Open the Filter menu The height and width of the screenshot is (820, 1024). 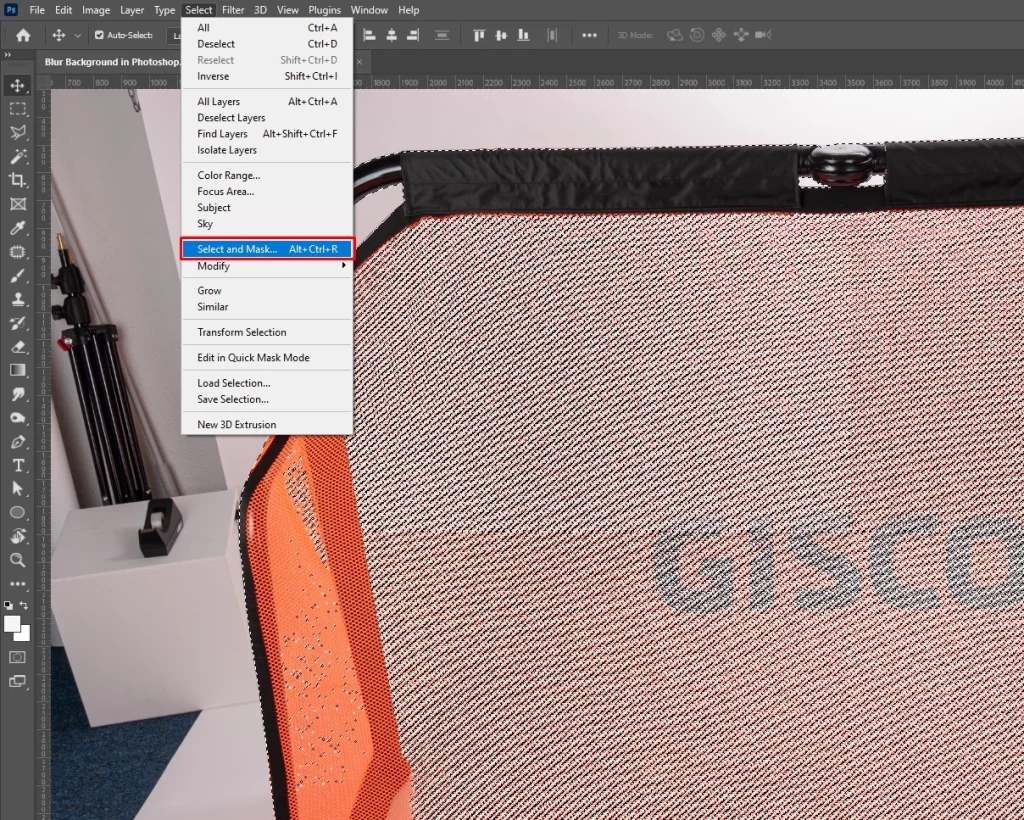(x=233, y=10)
